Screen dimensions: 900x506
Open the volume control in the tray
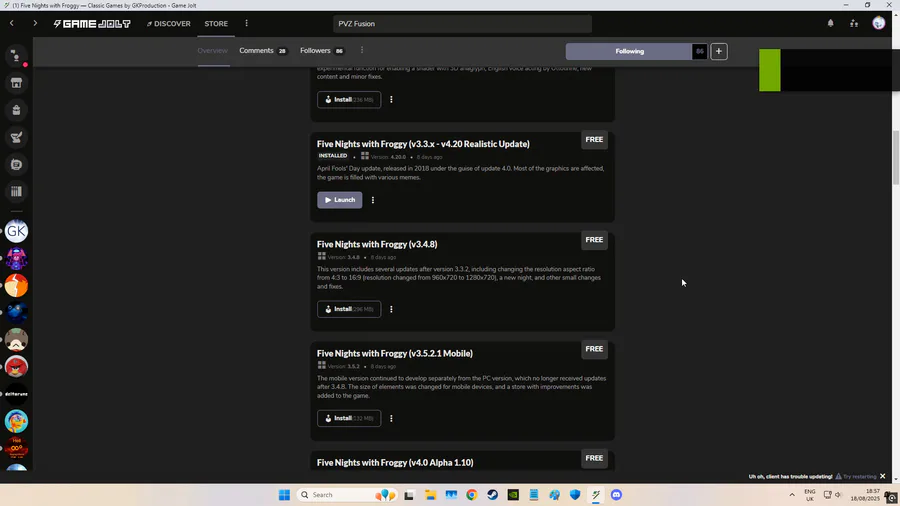[838, 495]
